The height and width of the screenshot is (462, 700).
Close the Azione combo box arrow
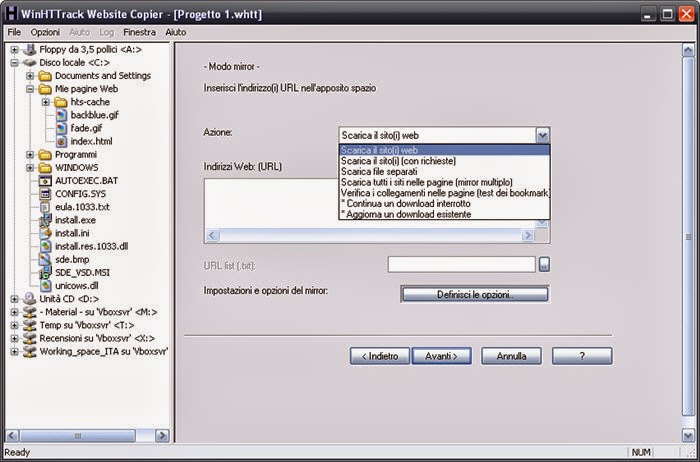pos(542,135)
